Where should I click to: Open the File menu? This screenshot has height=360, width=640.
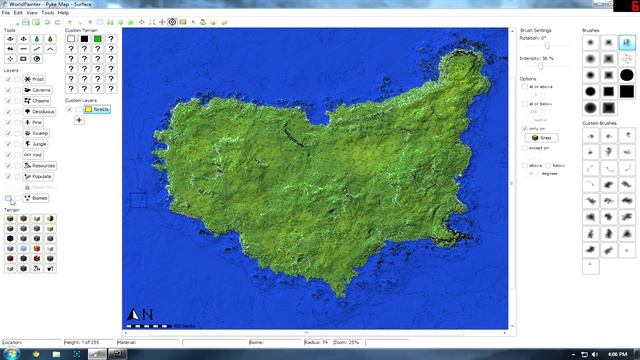[6, 13]
